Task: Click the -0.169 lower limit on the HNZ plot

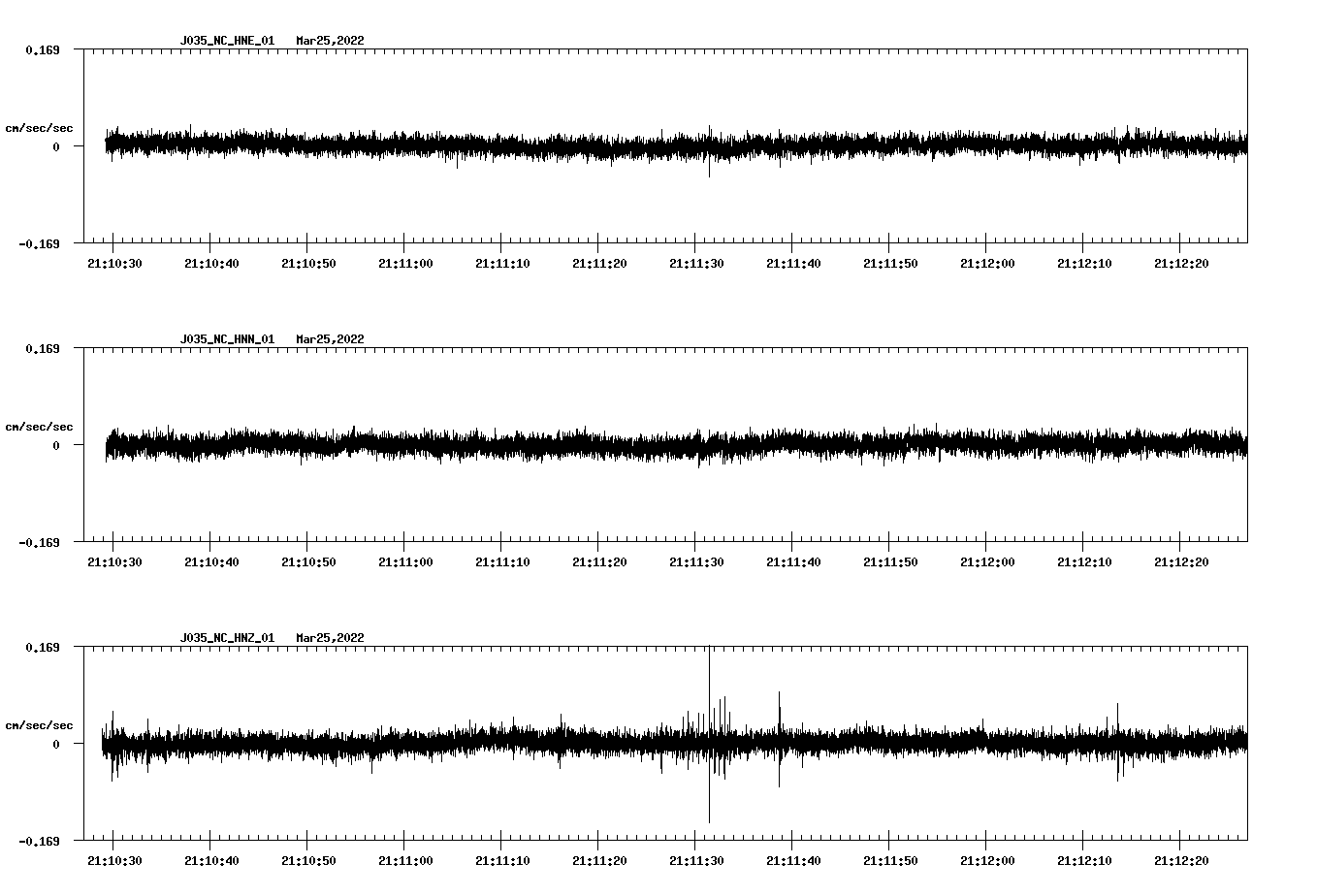Action: 40,841
